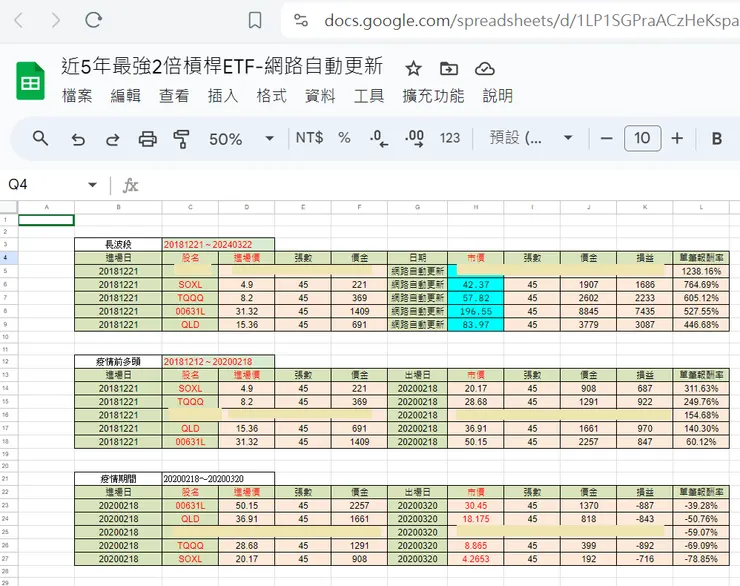Select red price cell 18.175
The width and height of the screenshot is (740, 586).
point(476,519)
